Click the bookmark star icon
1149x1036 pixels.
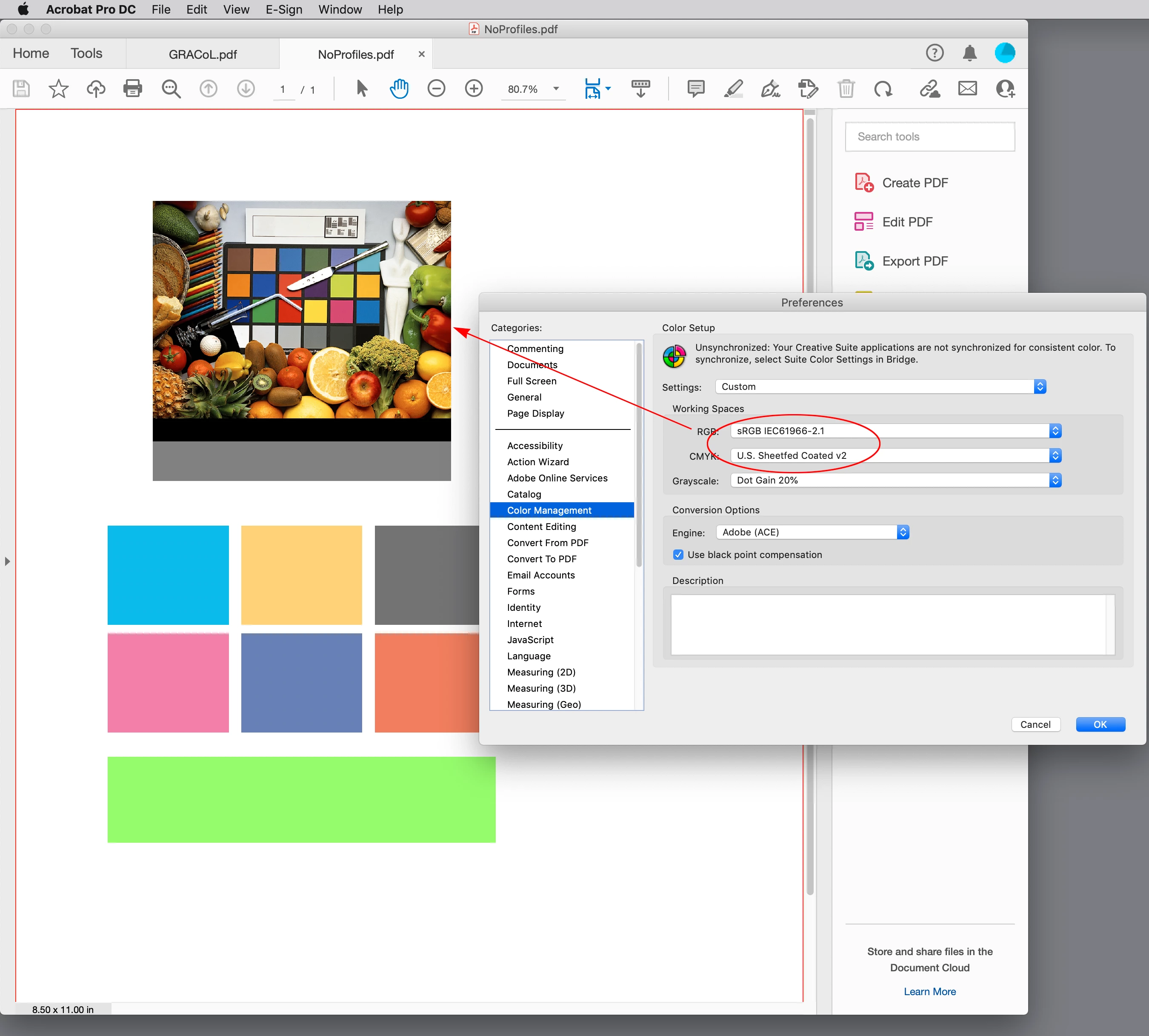tap(58, 89)
